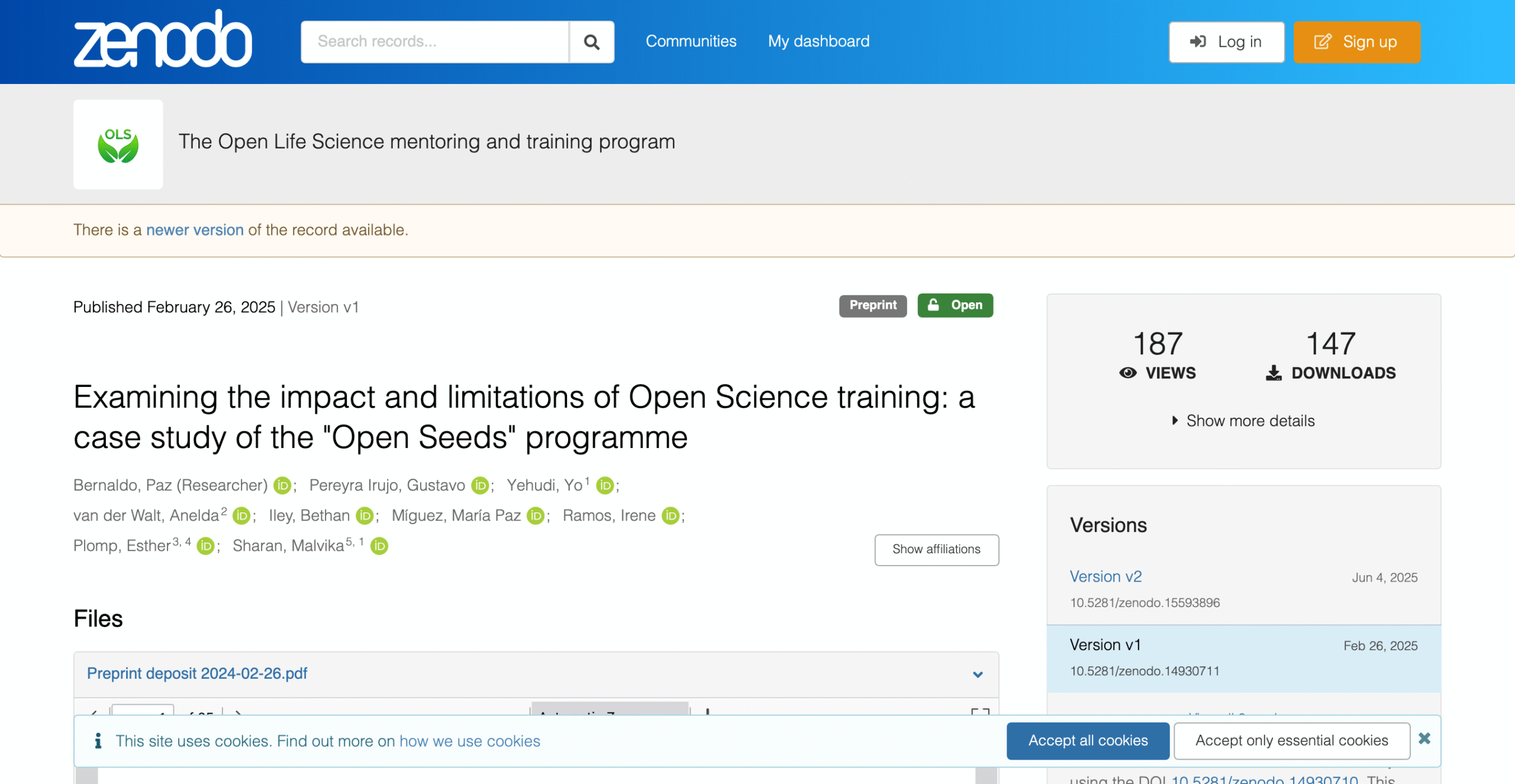Click Irene Ramos's ORCID icon
The height and width of the screenshot is (784, 1515).
point(671,516)
